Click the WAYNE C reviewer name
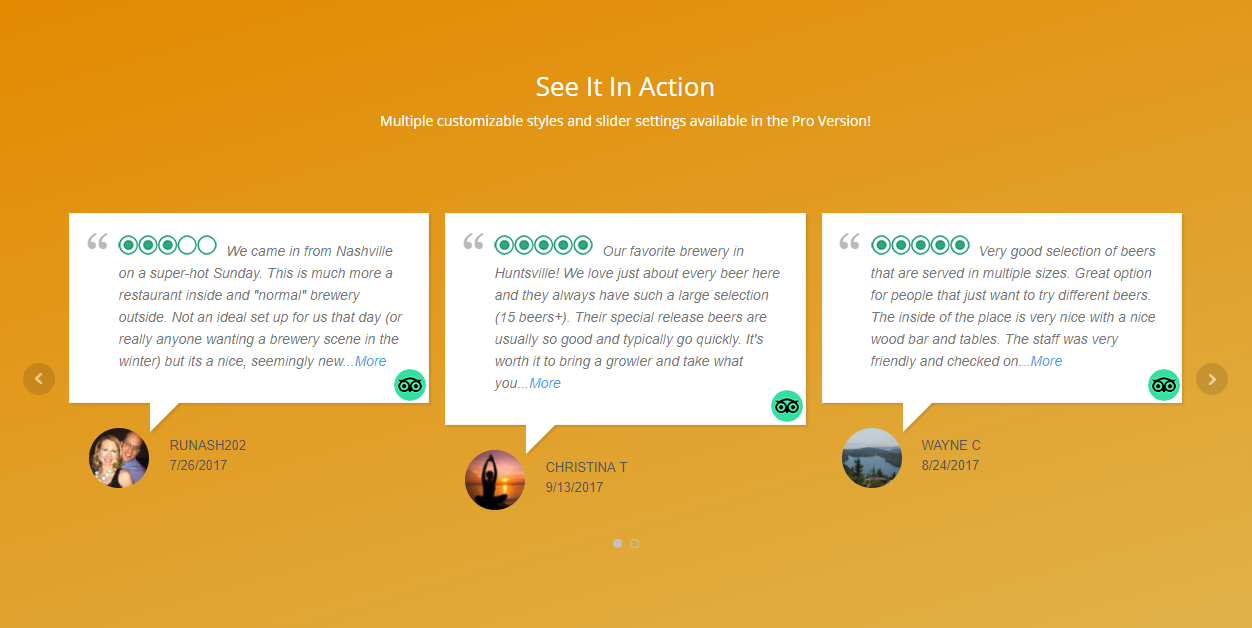 [x=951, y=445]
